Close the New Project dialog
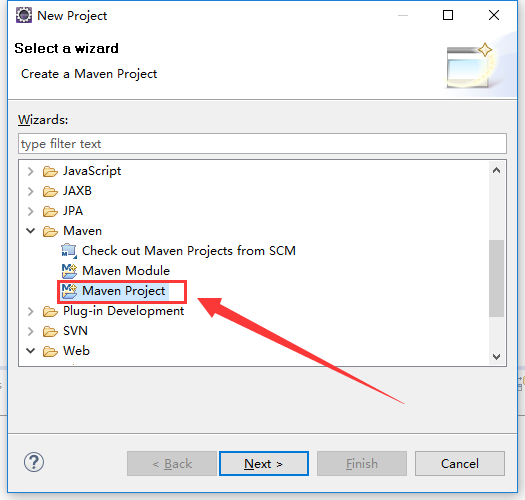This screenshot has width=525, height=500. tap(494, 15)
